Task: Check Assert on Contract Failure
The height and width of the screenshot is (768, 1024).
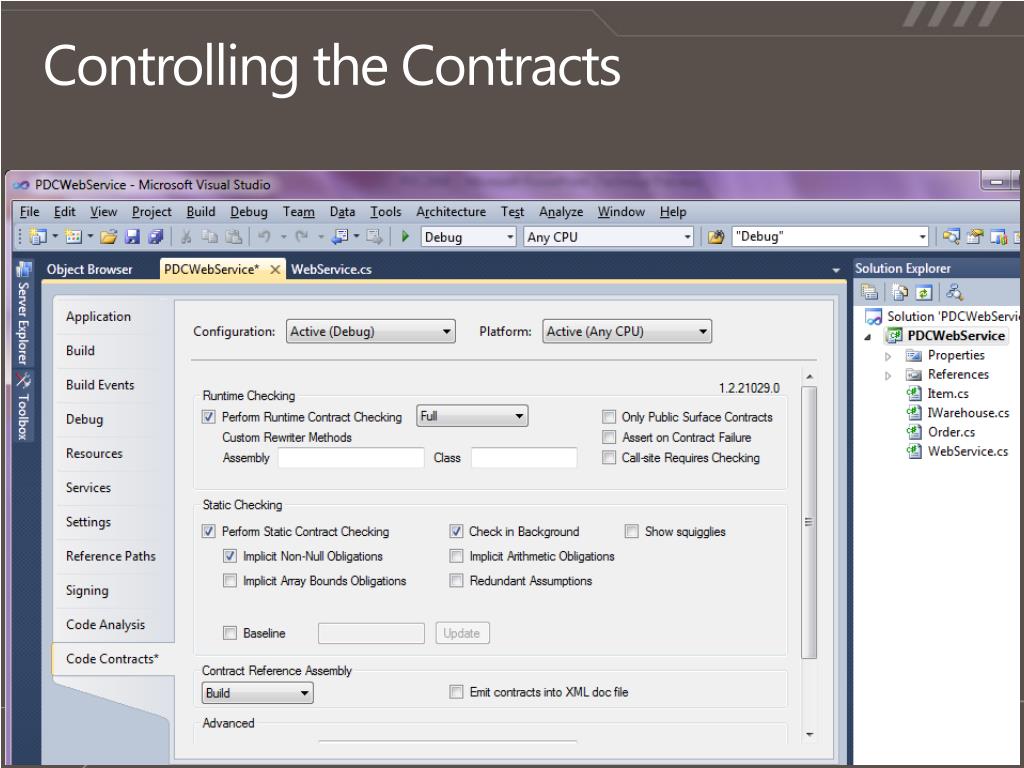Action: 609,437
